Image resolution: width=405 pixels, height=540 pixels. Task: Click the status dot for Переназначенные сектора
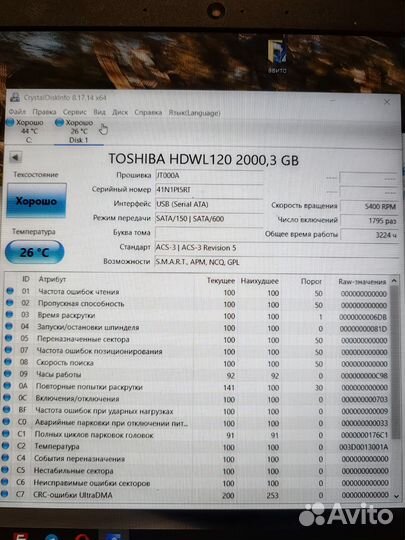tap(9, 338)
